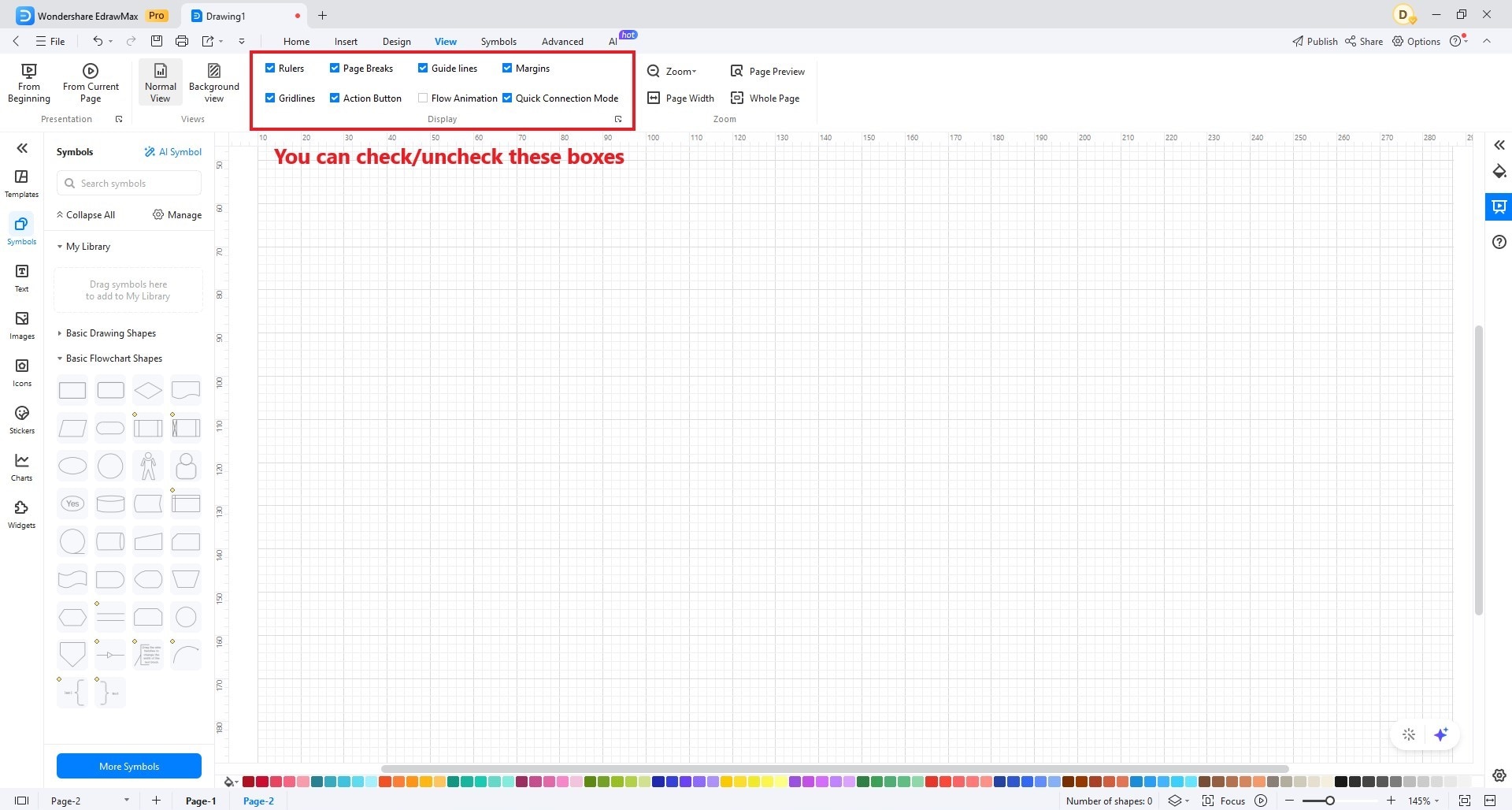Click the AI Symbol link

172,151
